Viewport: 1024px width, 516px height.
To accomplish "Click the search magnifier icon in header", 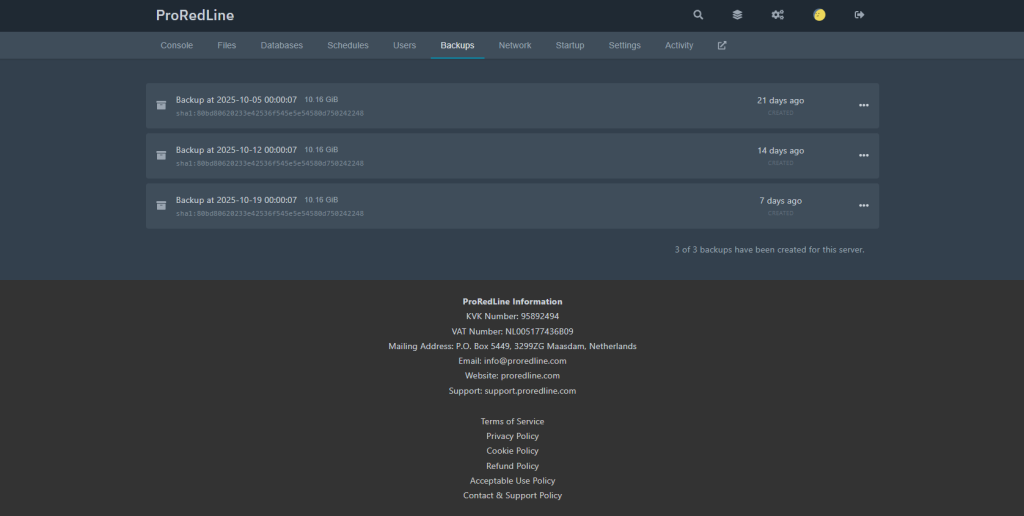I will pyautogui.click(x=698, y=15).
